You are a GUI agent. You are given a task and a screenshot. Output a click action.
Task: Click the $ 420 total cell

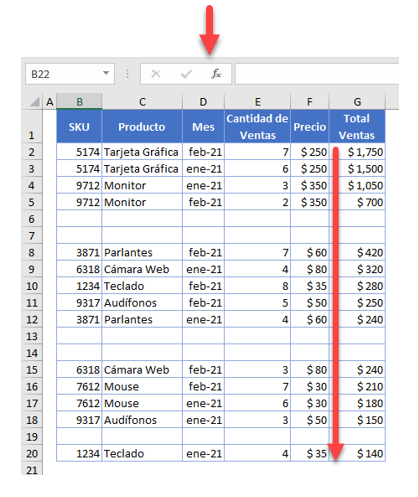[x=357, y=252]
